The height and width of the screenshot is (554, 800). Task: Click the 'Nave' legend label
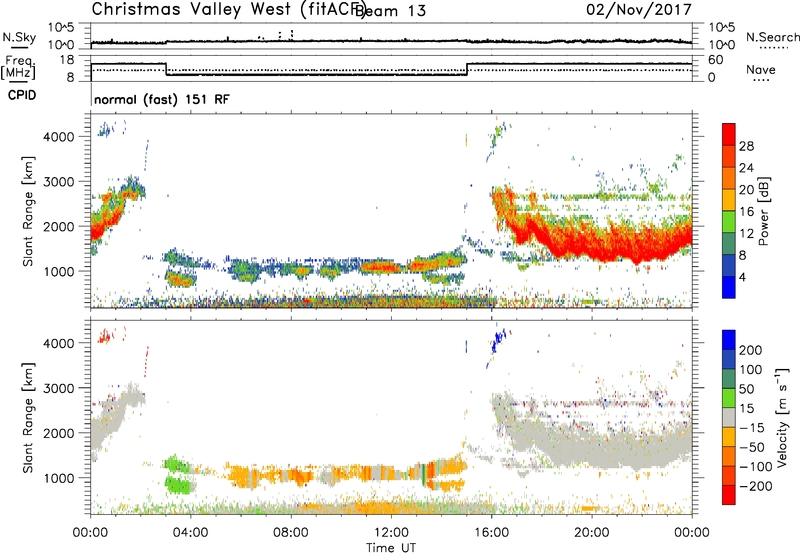(x=761, y=69)
